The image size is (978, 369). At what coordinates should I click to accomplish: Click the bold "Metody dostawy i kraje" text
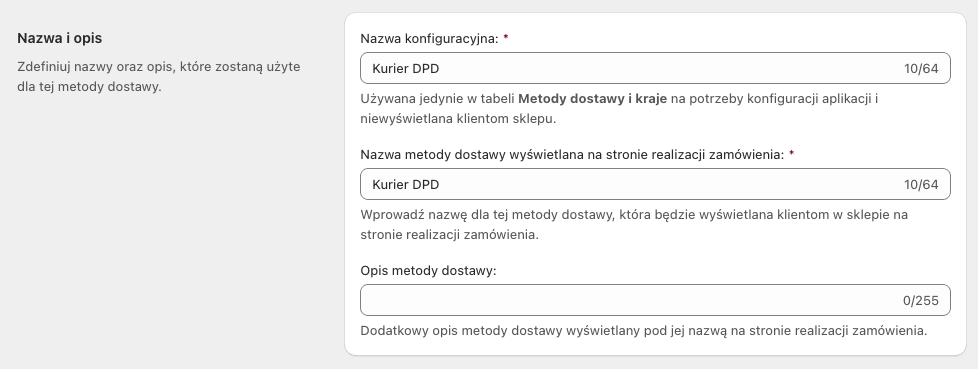593,98
